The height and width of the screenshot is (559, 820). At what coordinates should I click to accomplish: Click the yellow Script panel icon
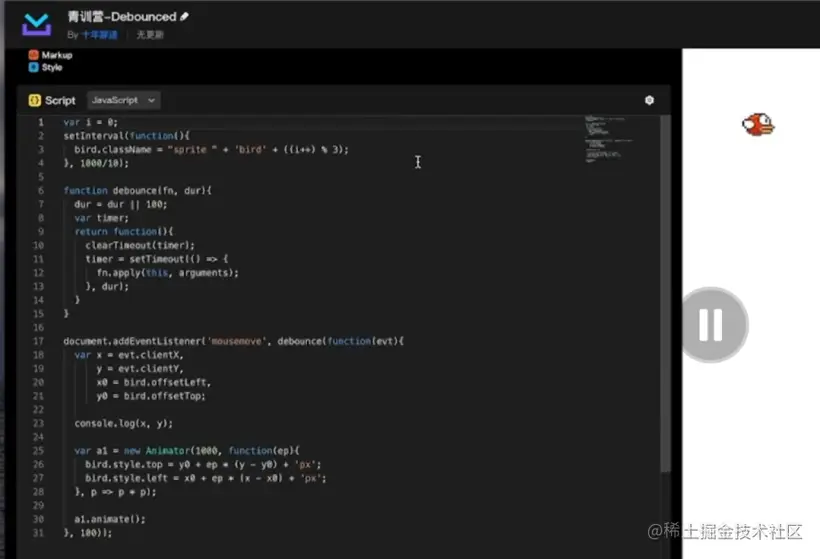(35, 100)
